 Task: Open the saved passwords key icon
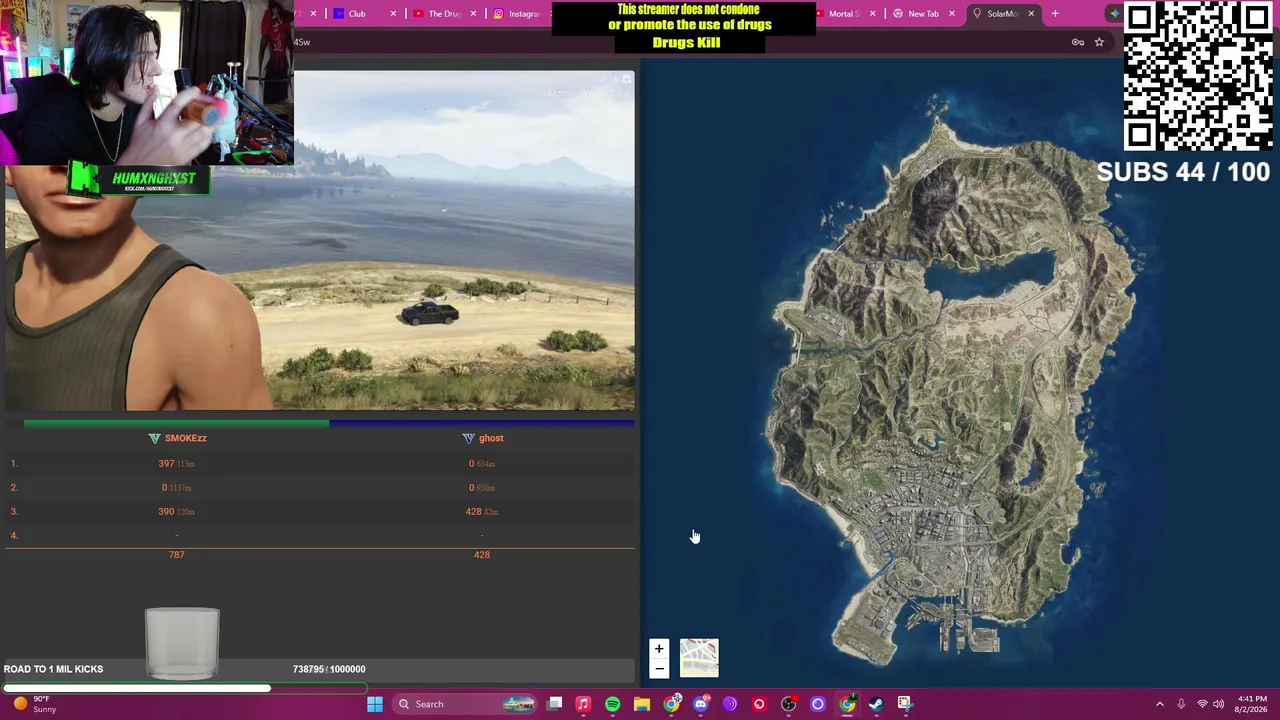tap(1078, 42)
